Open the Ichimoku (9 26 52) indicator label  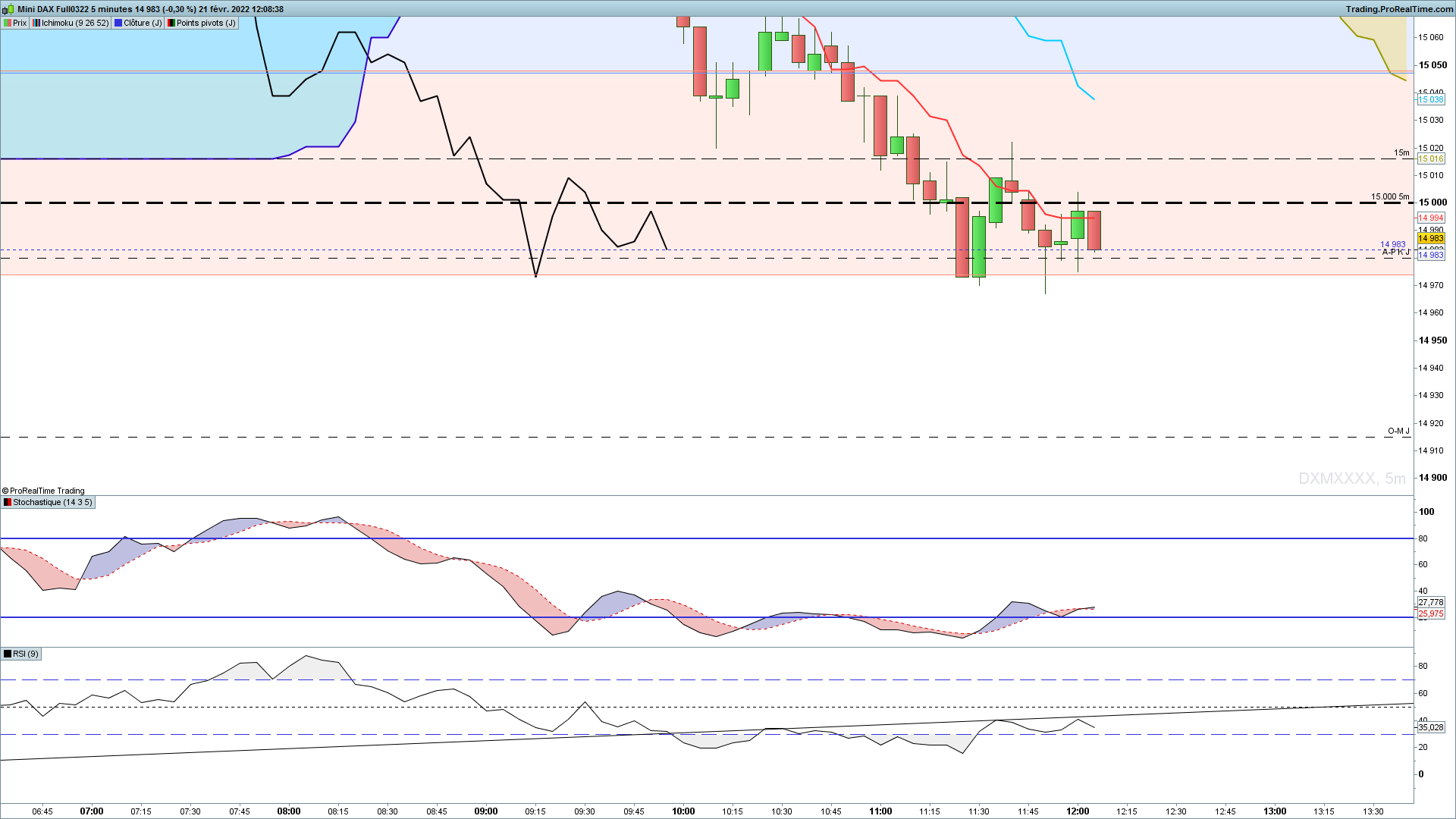click(71, 24)
